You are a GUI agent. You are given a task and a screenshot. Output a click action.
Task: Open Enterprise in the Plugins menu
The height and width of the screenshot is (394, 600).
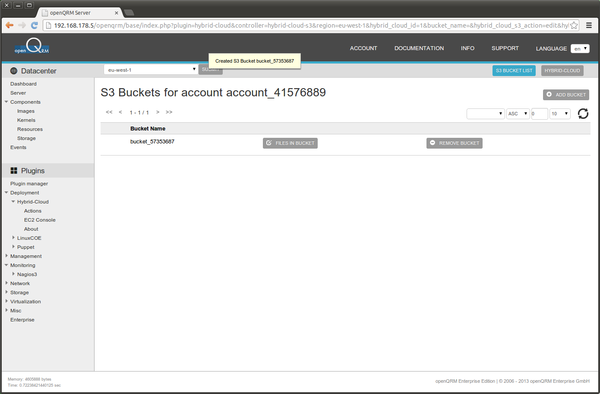[x=22, y=320]
